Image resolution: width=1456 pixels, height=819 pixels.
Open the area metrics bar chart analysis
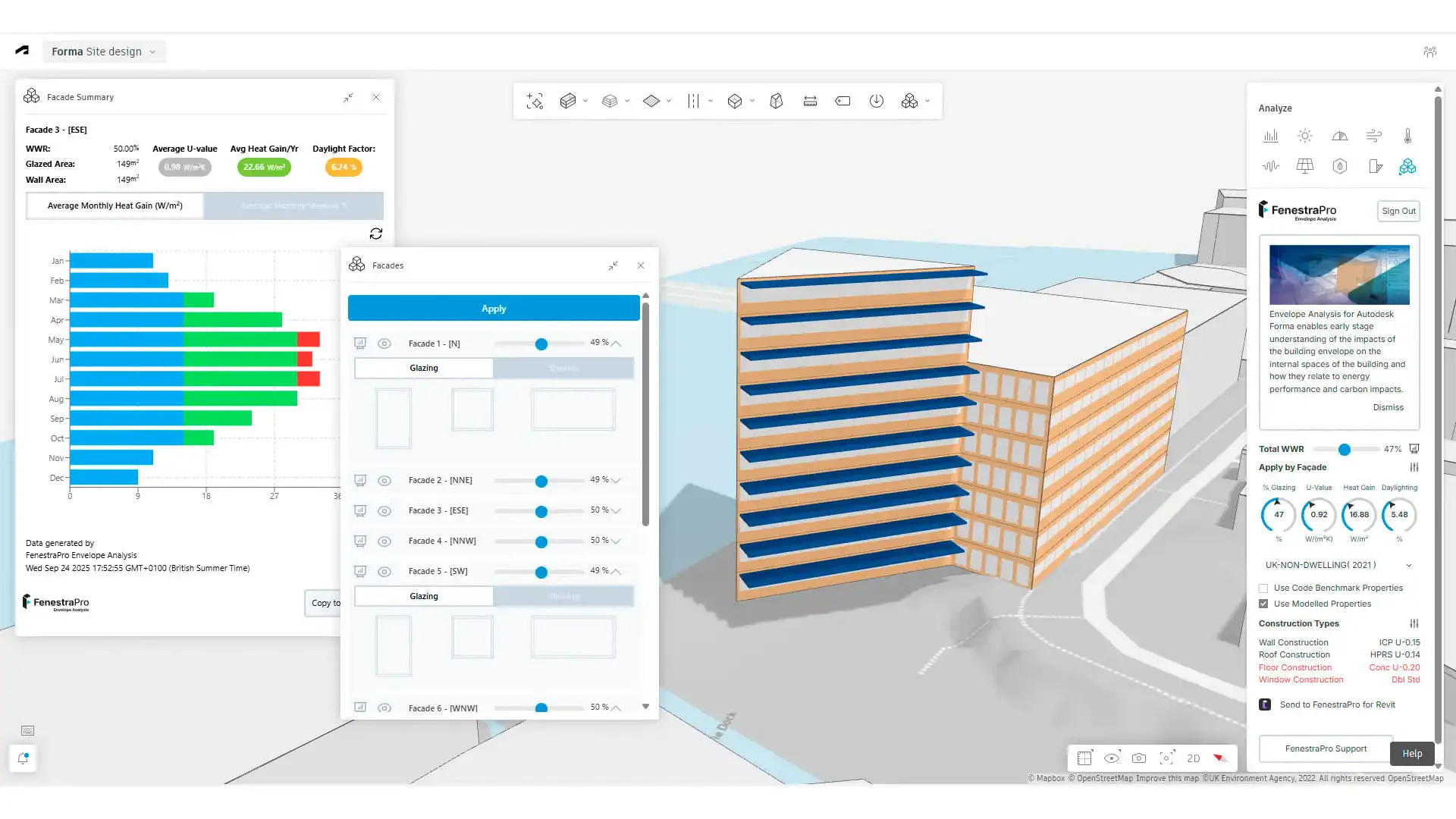point(1271,136)
